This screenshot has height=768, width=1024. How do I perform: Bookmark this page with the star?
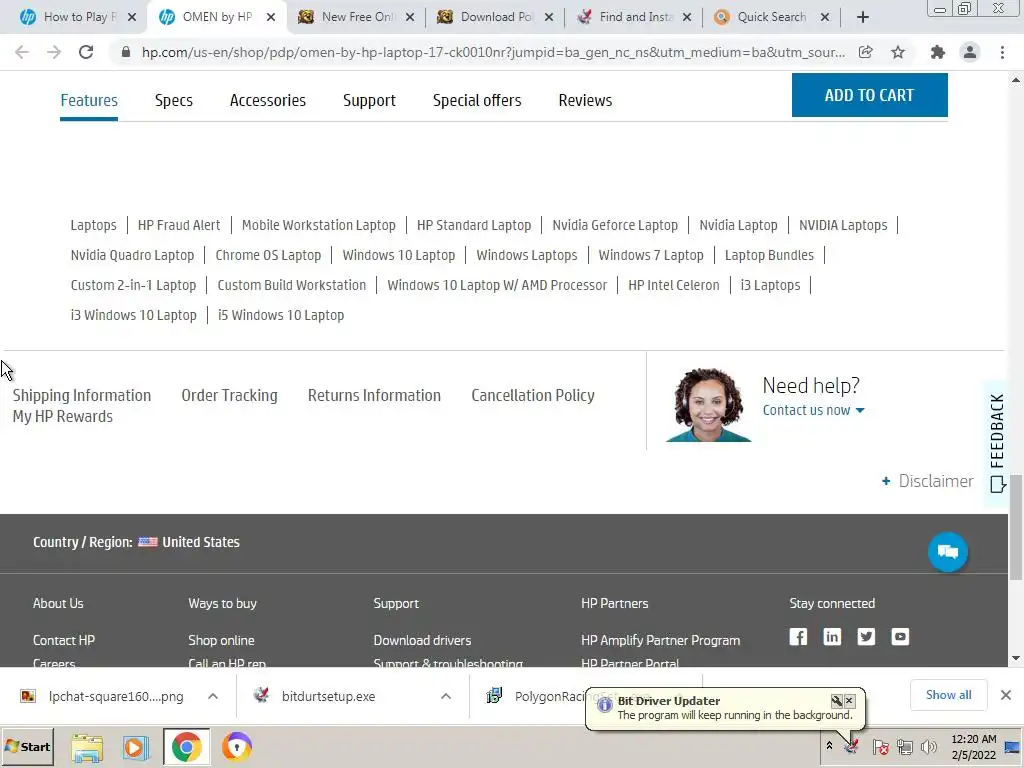click(x=898, y=52)
